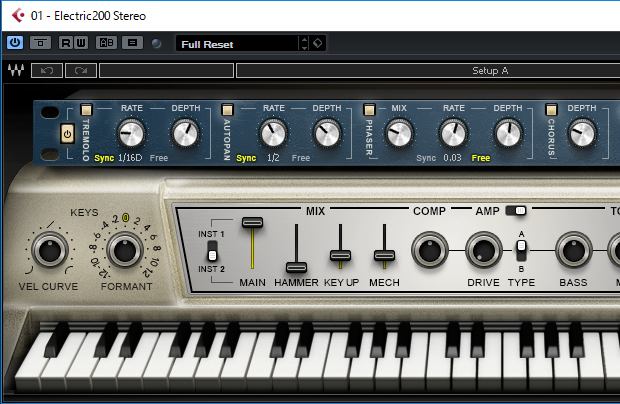Enable Read automation R button
Viewport: 620px width, 404px height.
pos(66,43)
